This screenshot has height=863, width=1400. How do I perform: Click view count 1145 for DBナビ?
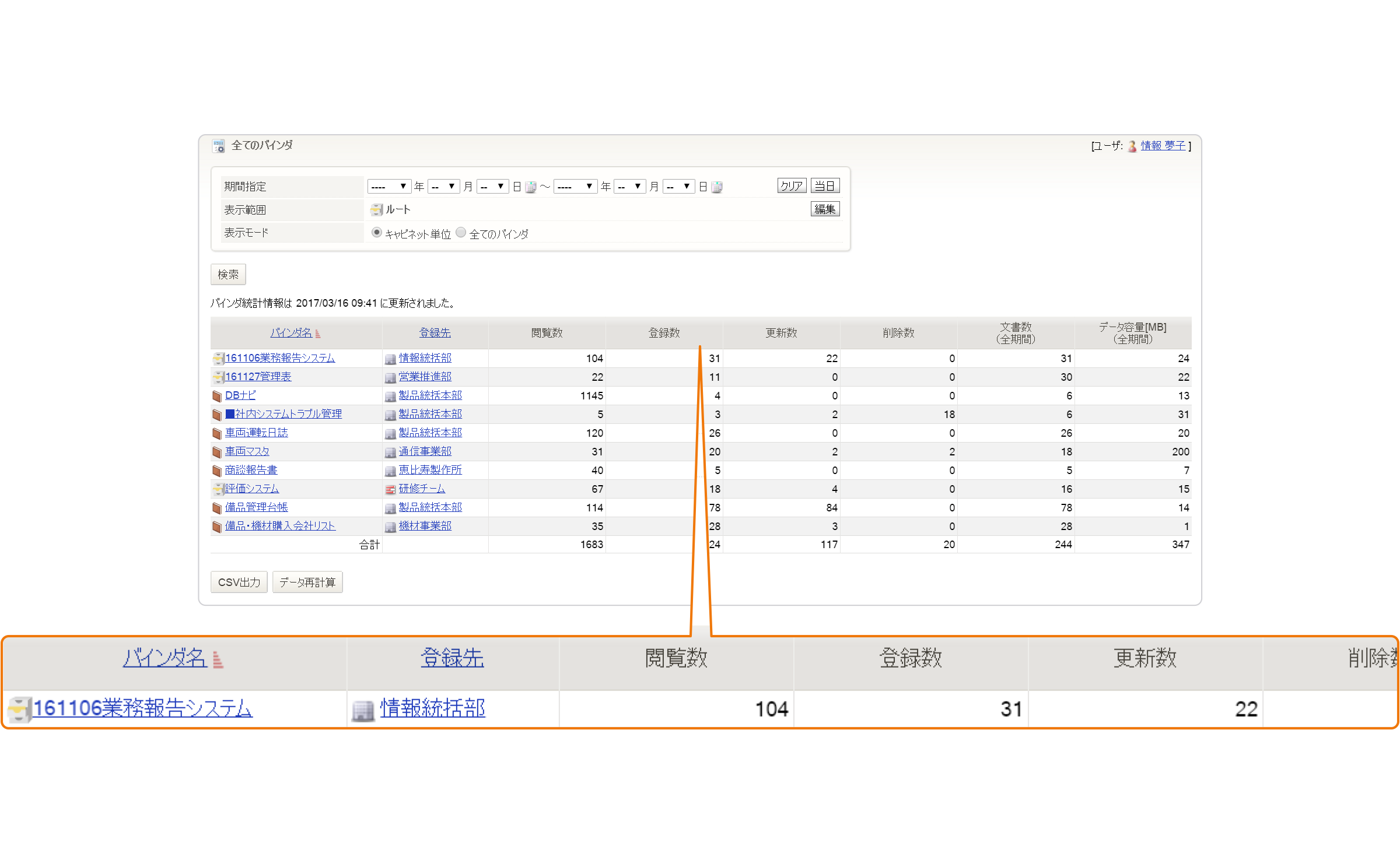point(591,396)
